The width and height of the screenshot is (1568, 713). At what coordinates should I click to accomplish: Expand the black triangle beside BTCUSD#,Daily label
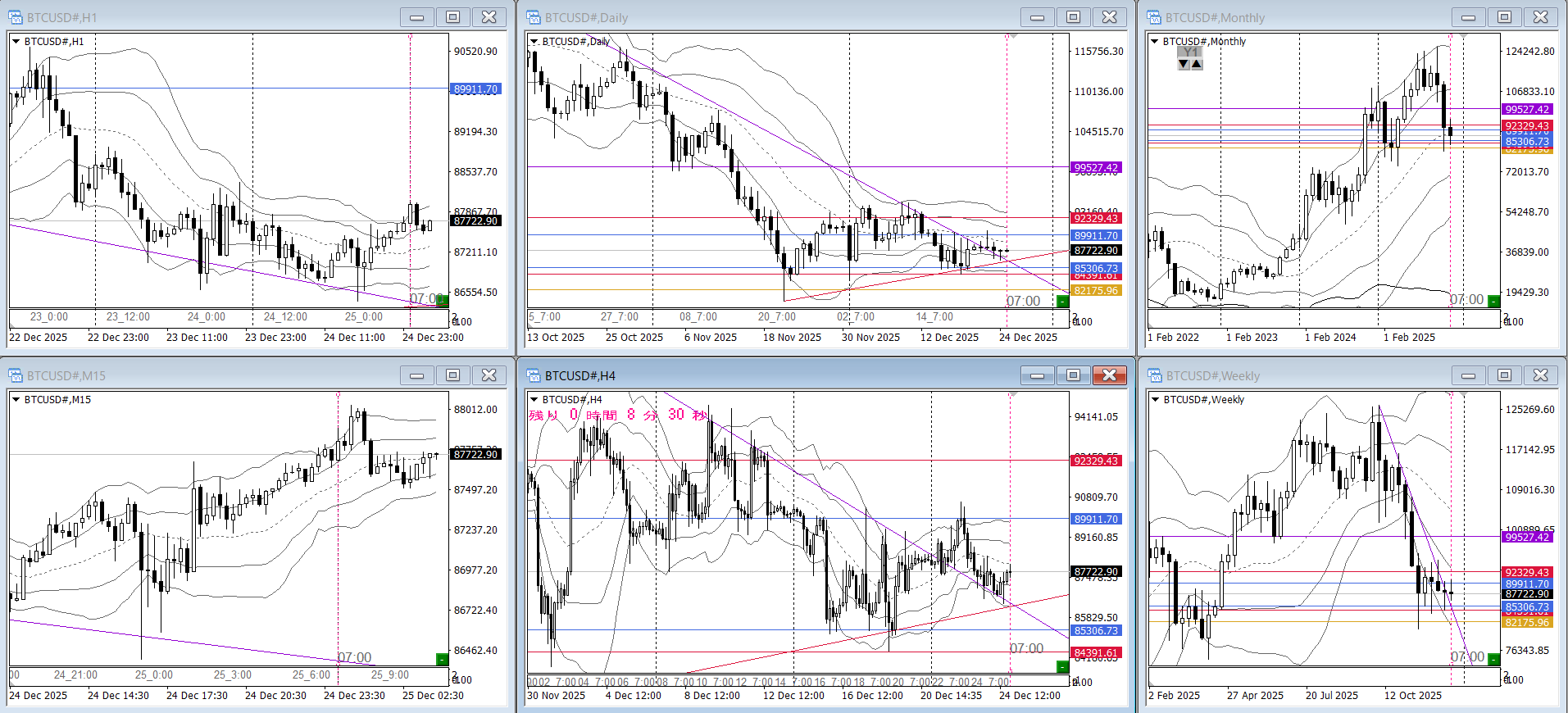(x=534, y=41)
